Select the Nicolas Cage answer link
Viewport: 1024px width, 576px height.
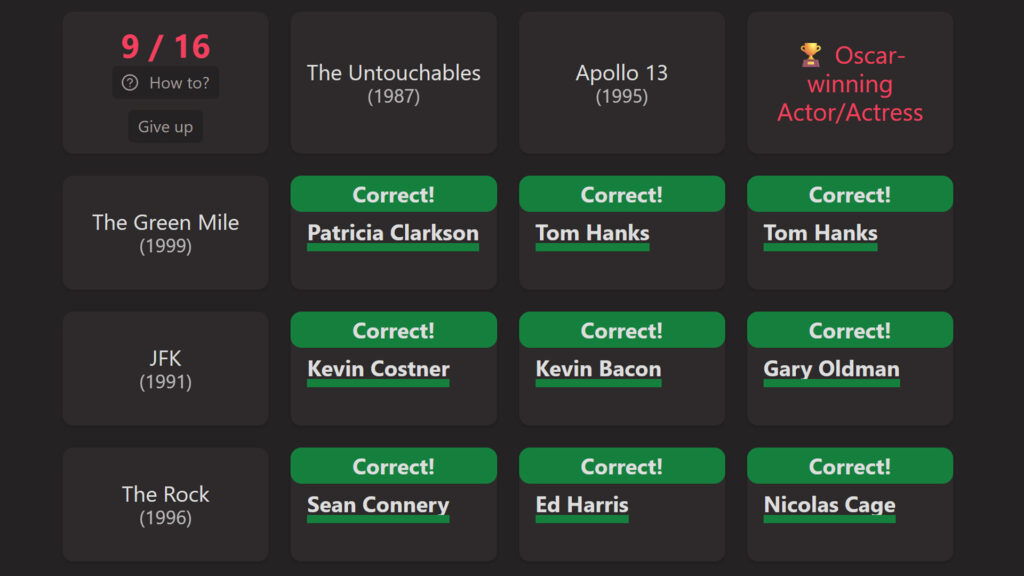(x=829, y=505)
